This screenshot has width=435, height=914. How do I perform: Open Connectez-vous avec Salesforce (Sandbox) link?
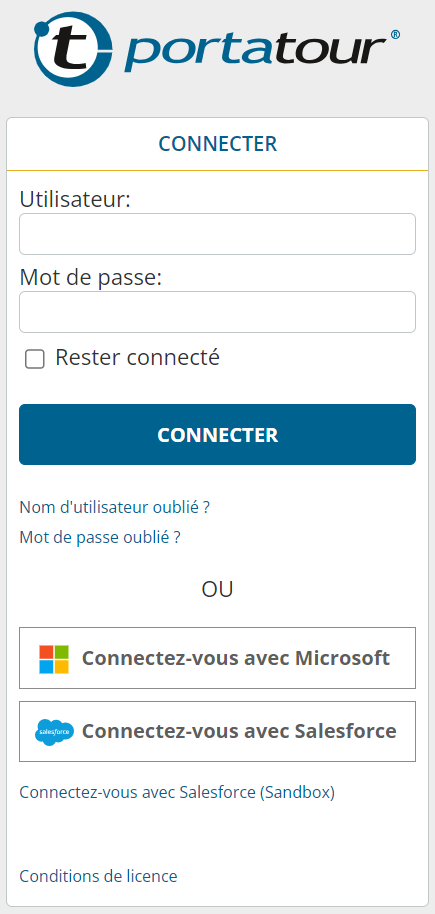177,792
